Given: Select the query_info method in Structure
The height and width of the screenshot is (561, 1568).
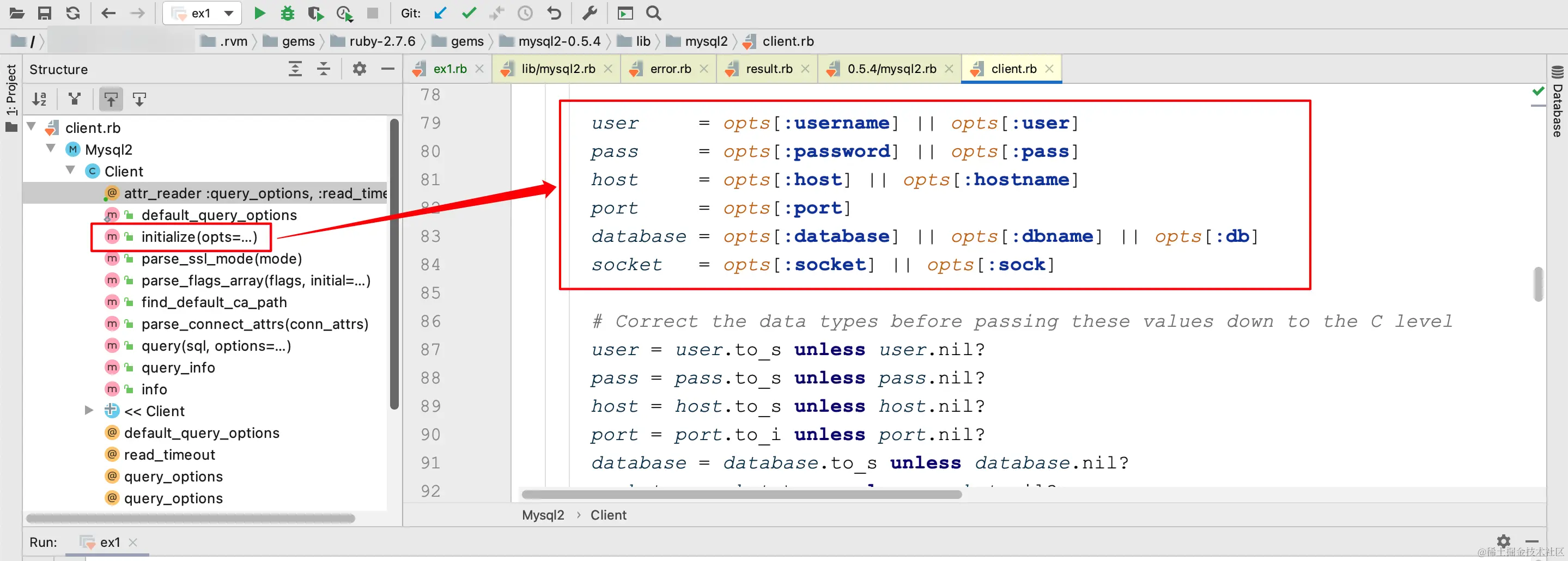Looking at the screenshot, I should tap(178, 367).
